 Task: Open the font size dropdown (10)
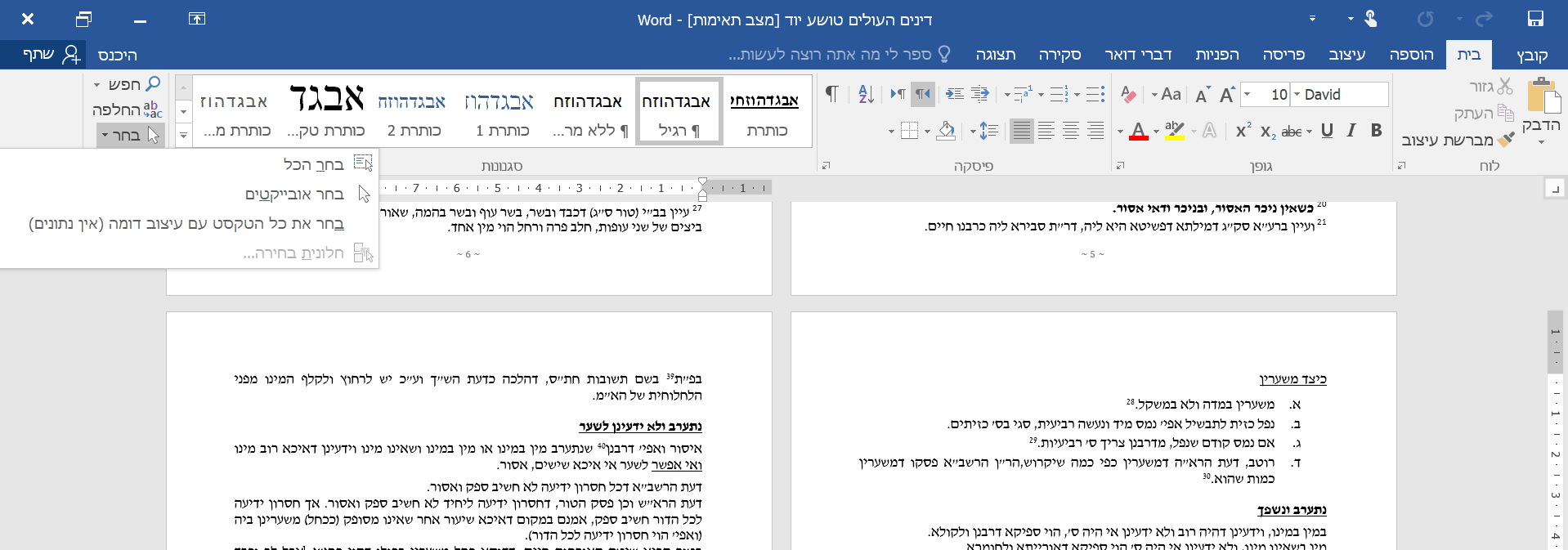pyautogui.click(x=1248, y=94)
